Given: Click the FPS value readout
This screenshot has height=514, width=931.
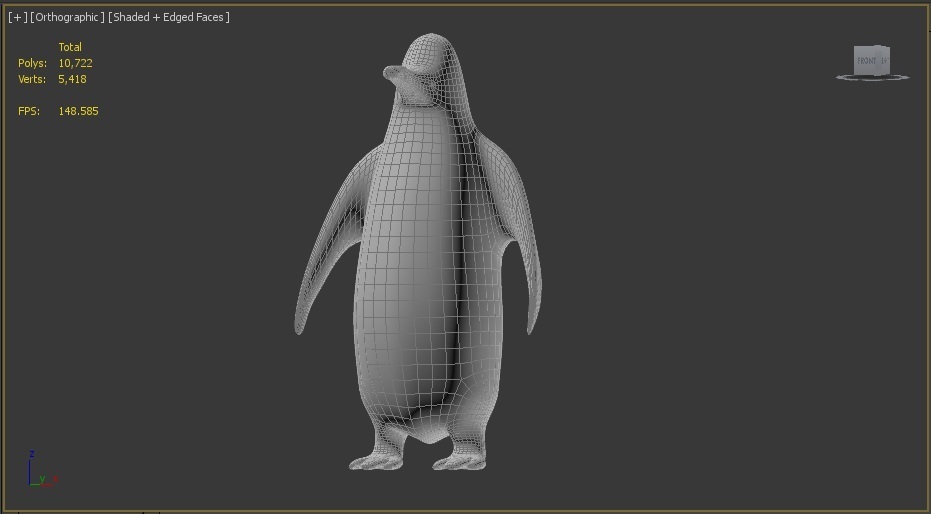Looking at the screenshot, I should click(x=78, y=111).
